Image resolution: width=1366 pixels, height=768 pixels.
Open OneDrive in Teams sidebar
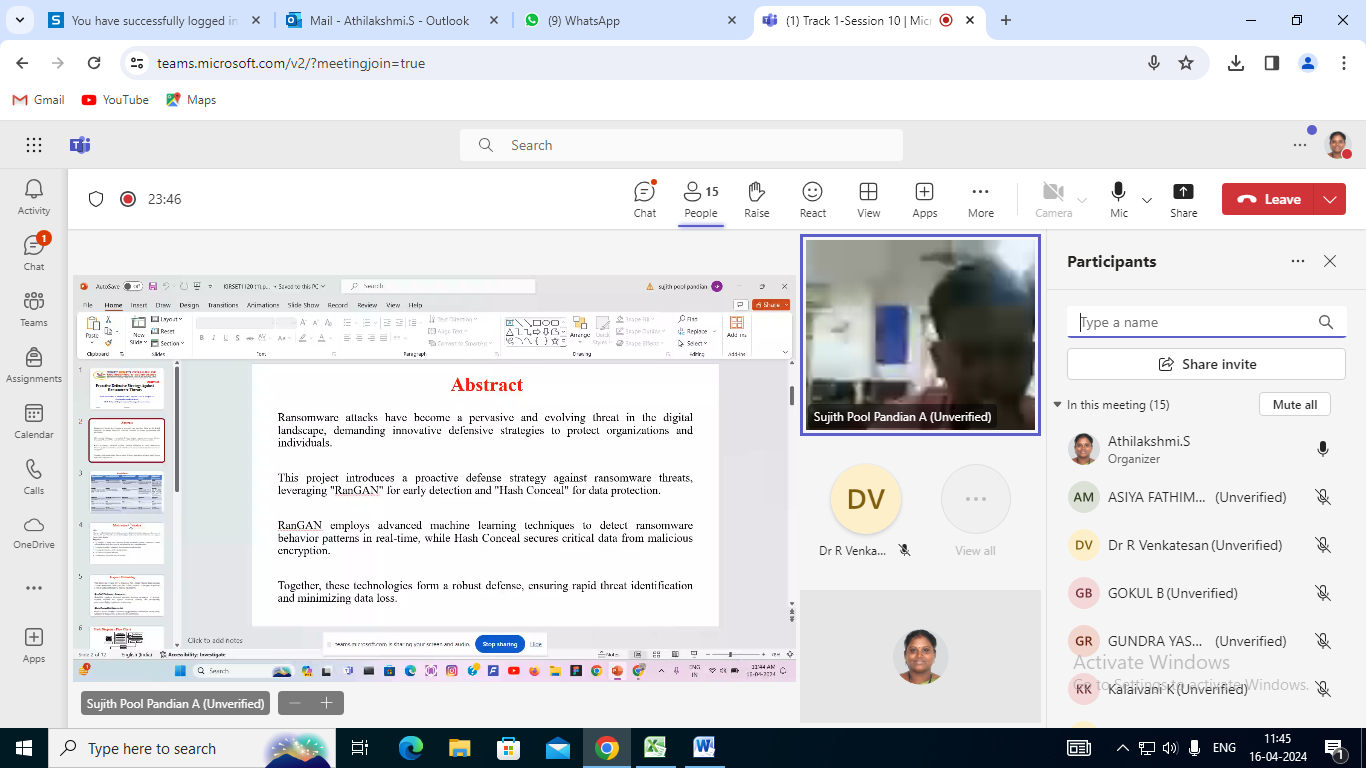click(34, 533)
